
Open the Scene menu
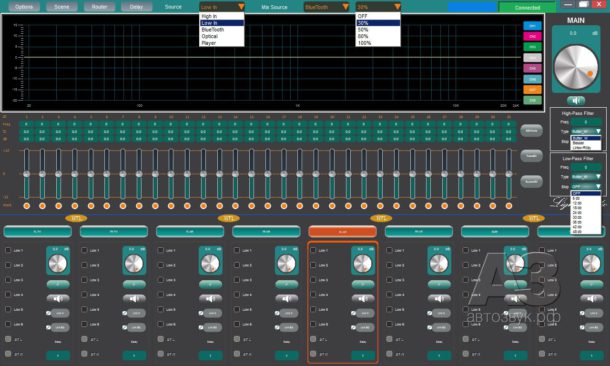click(x=61, y=7)
